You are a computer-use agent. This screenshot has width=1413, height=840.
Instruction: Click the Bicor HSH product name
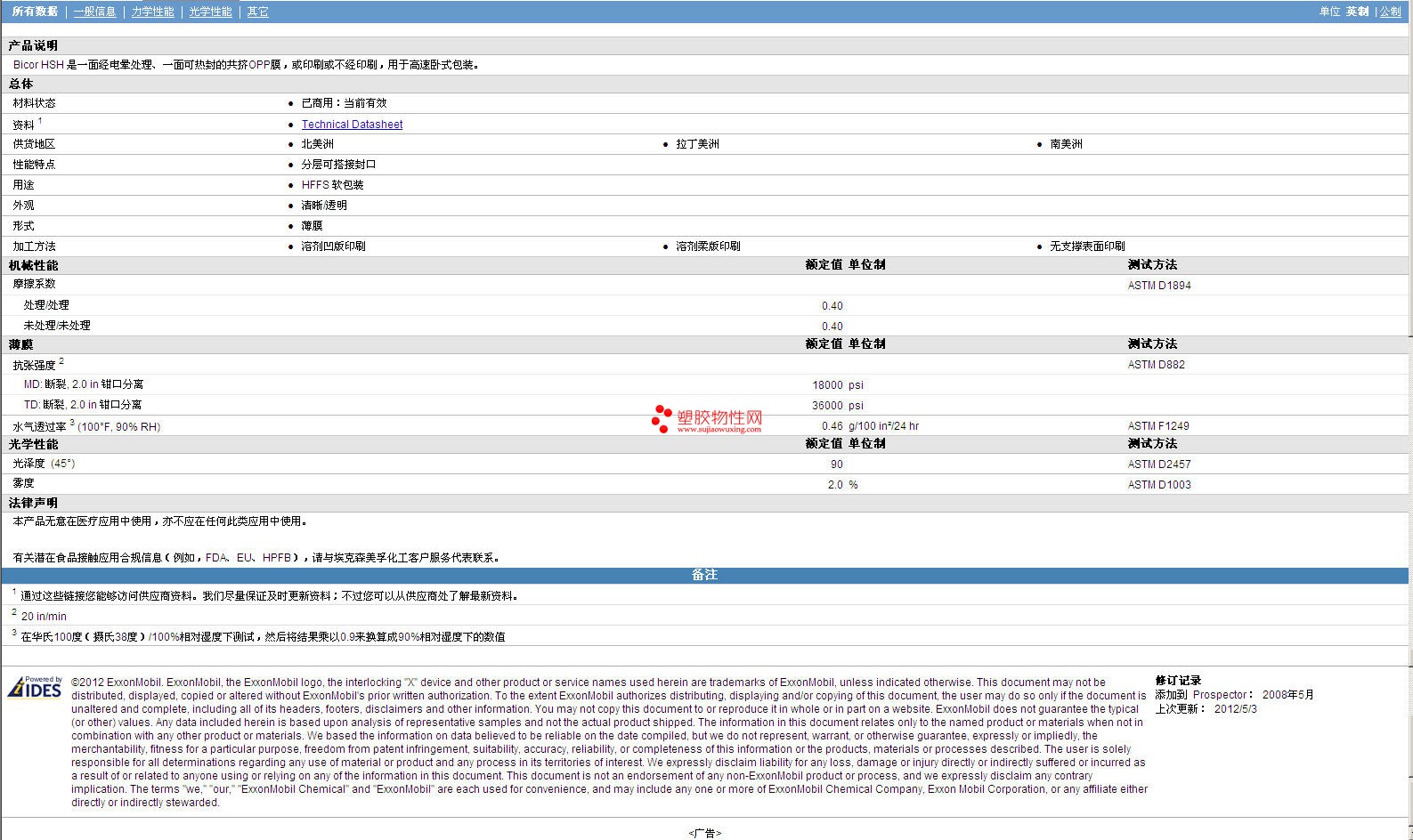click(x=38, y=65)
